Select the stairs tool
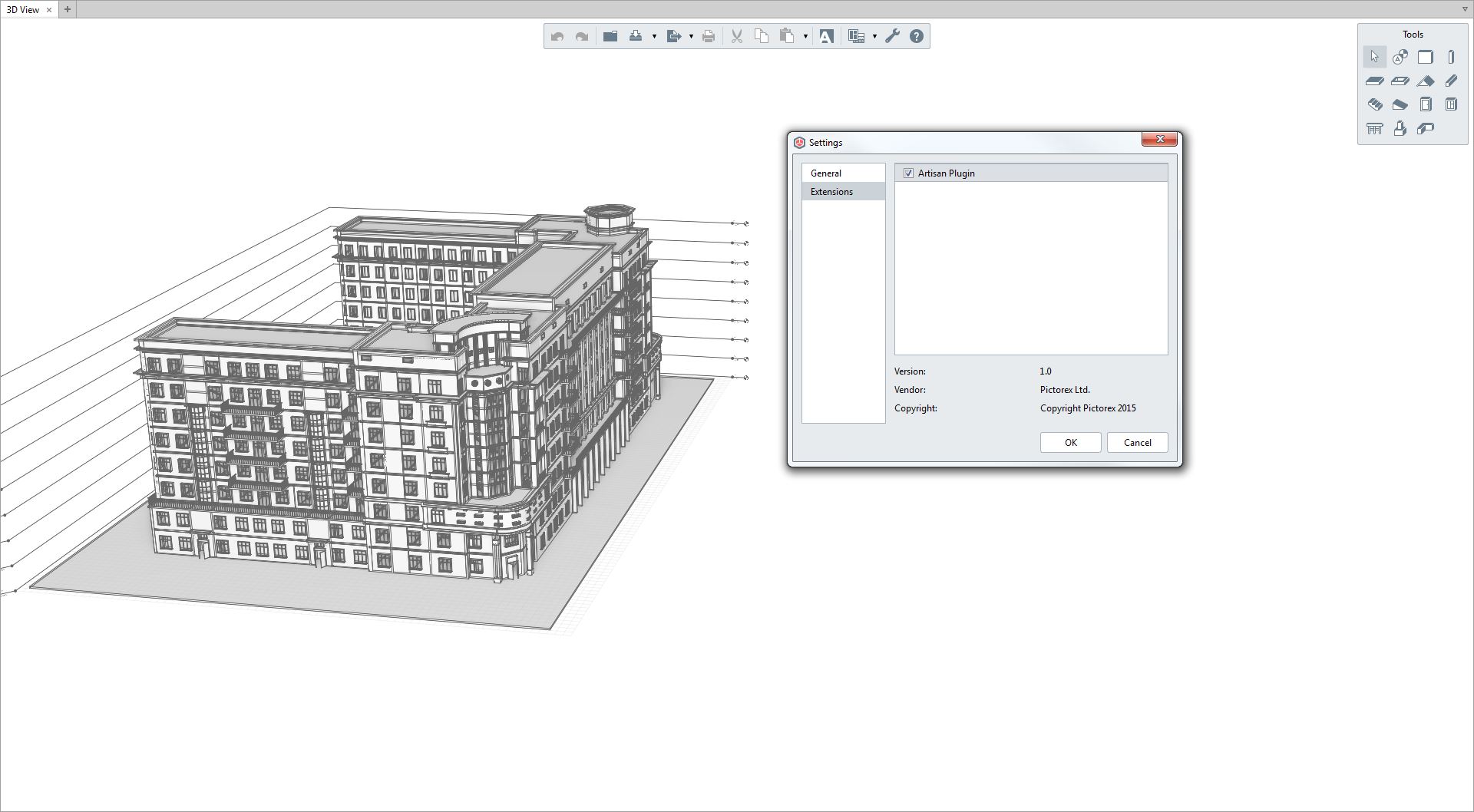Image resolution: width=1474 pixels, height=812 pixels. click(x=1375, y=104)
